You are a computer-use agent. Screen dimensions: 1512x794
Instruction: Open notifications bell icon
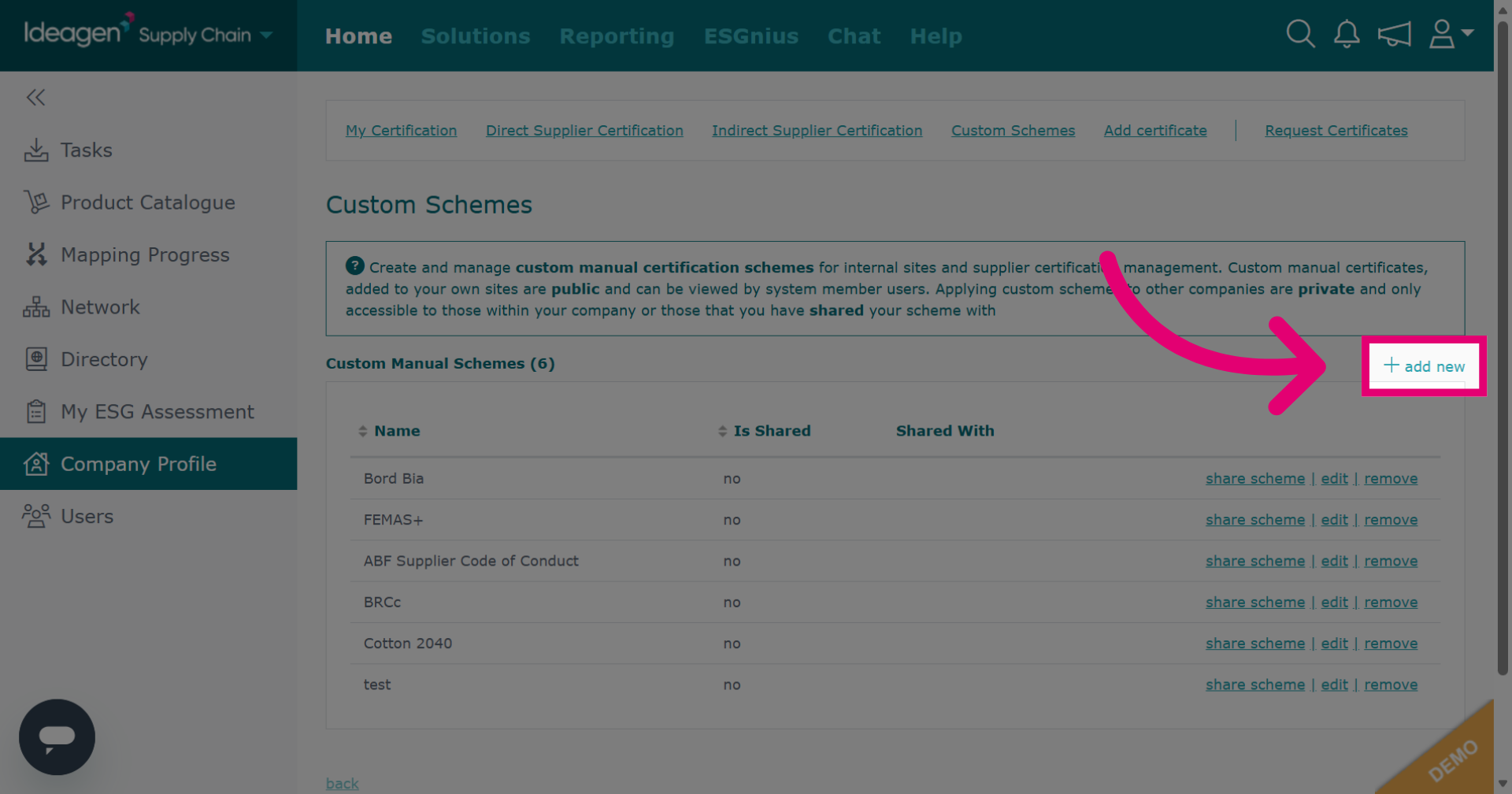pyautogui.click(x=1347, y=34)
